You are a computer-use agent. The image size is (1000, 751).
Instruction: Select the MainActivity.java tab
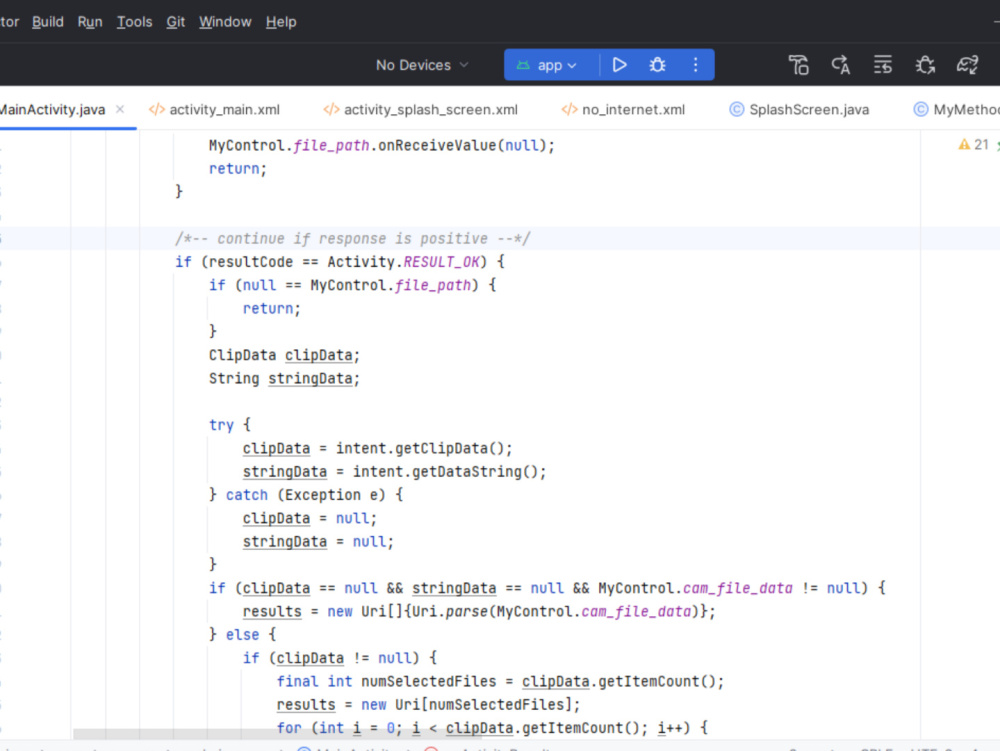pyautogui.click(x=52, y=110)
